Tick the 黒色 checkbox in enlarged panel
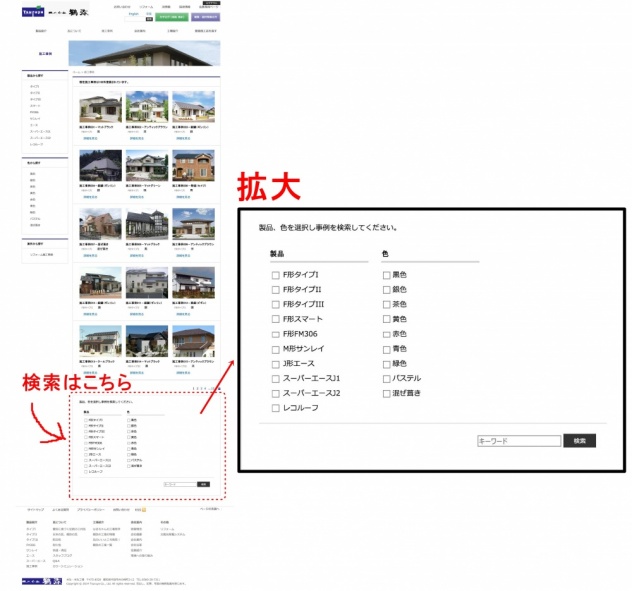 [x=386, y=275]
